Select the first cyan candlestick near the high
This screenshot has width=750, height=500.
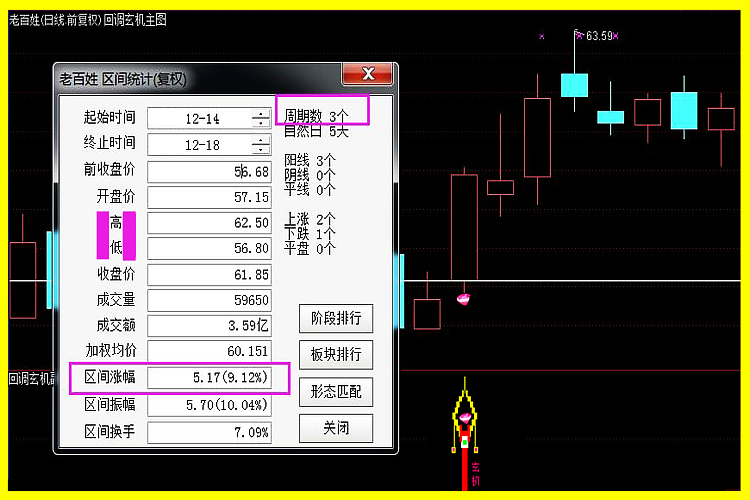[x=574, y=84]
